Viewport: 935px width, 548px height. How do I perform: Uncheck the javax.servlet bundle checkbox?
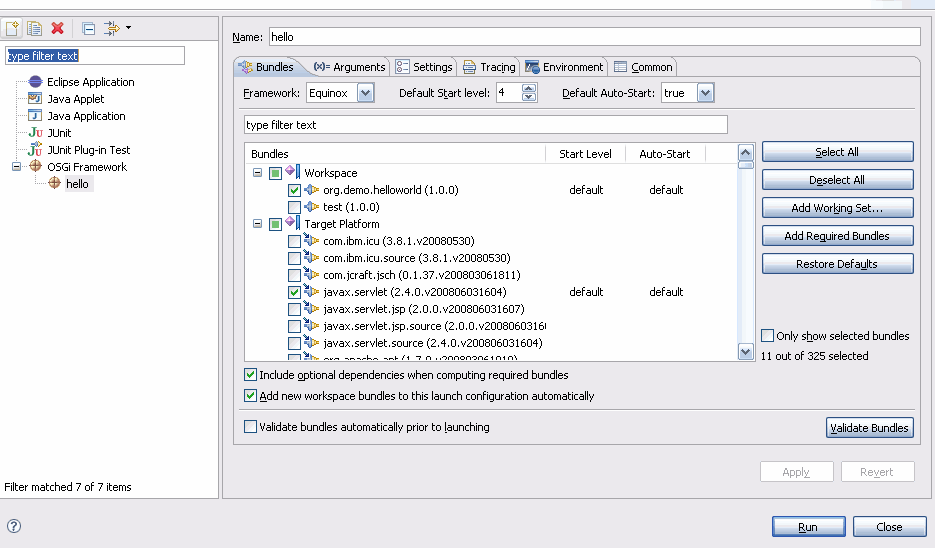pyautogui.click(x=294, y=292)
